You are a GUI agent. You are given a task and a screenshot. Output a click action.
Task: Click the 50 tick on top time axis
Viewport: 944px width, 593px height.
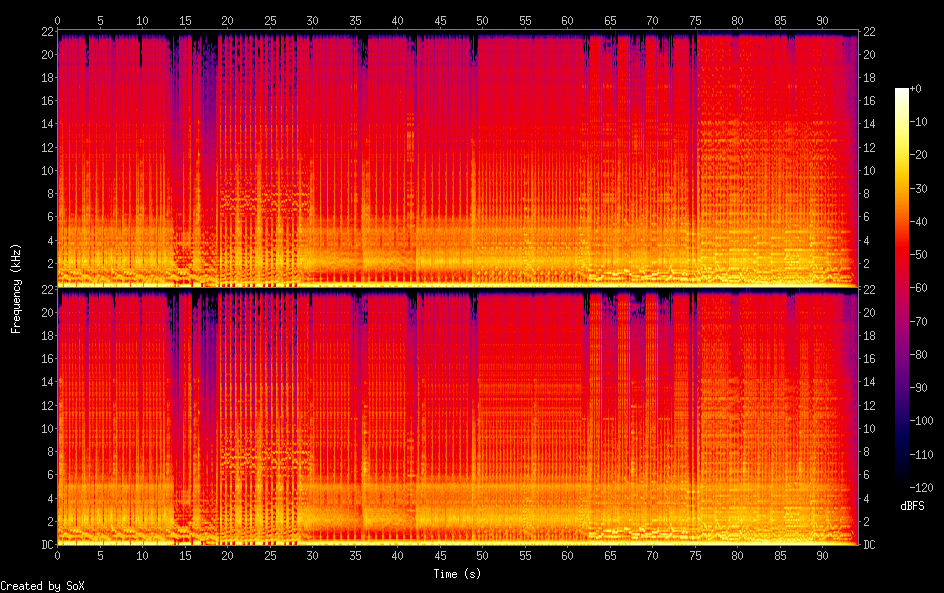[482, 21]
